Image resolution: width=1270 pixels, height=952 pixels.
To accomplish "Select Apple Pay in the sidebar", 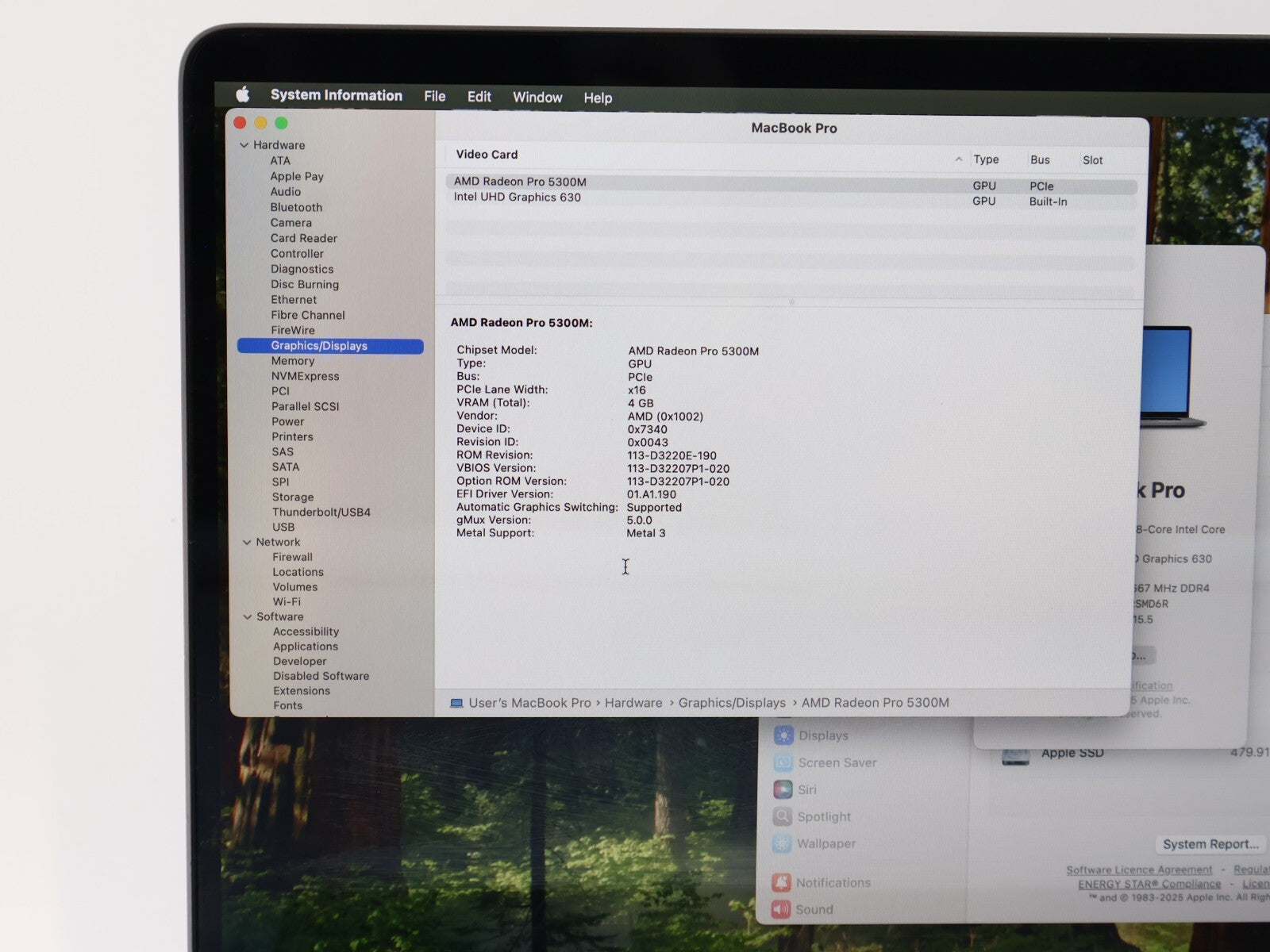I will (x=297, y=176).
